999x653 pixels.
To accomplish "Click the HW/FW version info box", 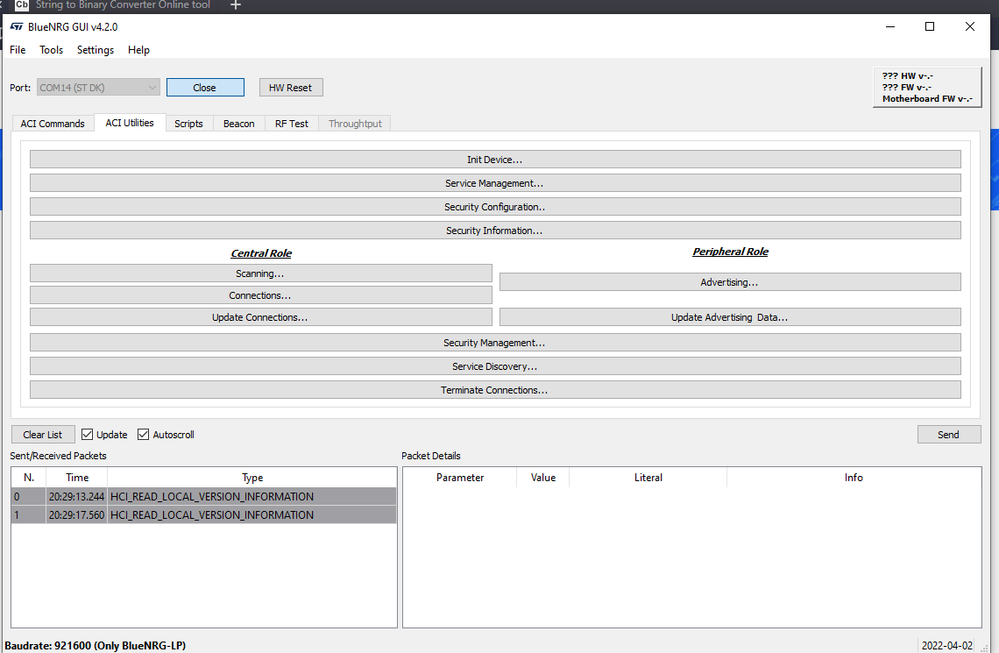I will click(927, 87).
